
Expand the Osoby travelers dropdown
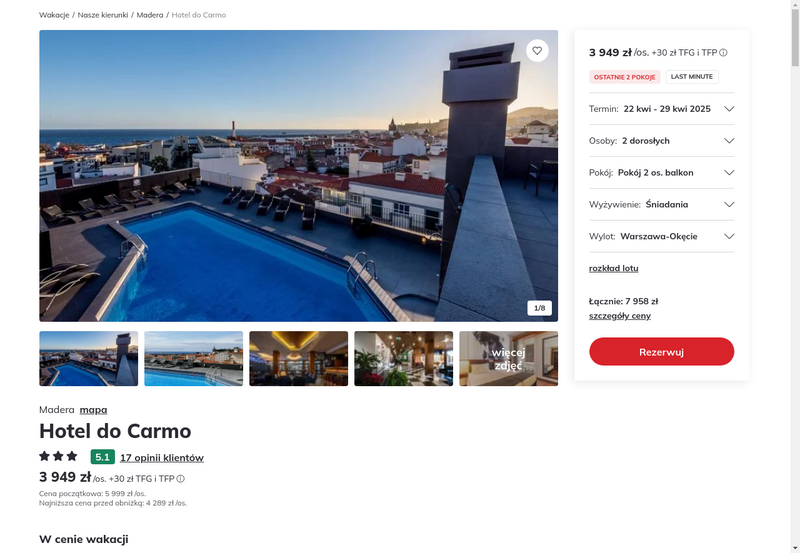click(x=661, y=141)
